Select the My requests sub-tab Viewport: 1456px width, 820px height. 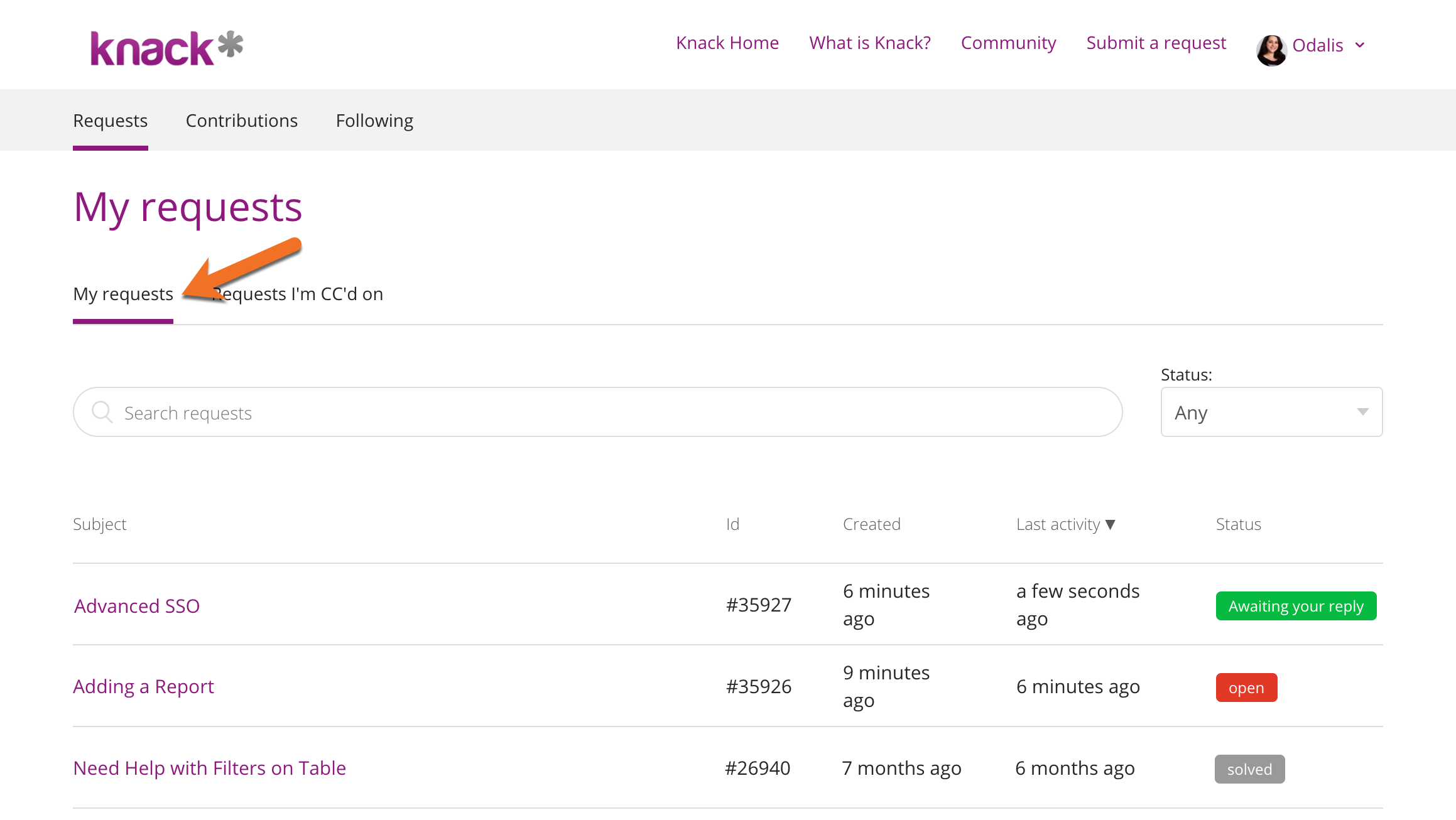[123, 294]
